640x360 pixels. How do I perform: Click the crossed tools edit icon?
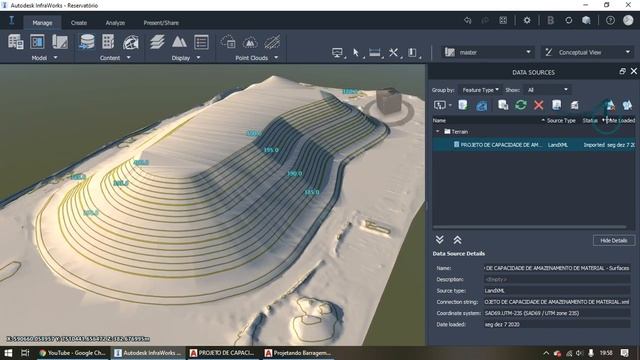coord(393,52)
